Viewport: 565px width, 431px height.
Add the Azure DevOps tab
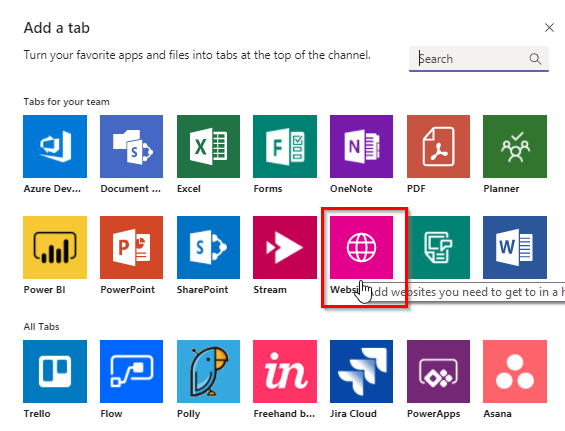coord(55,146)
